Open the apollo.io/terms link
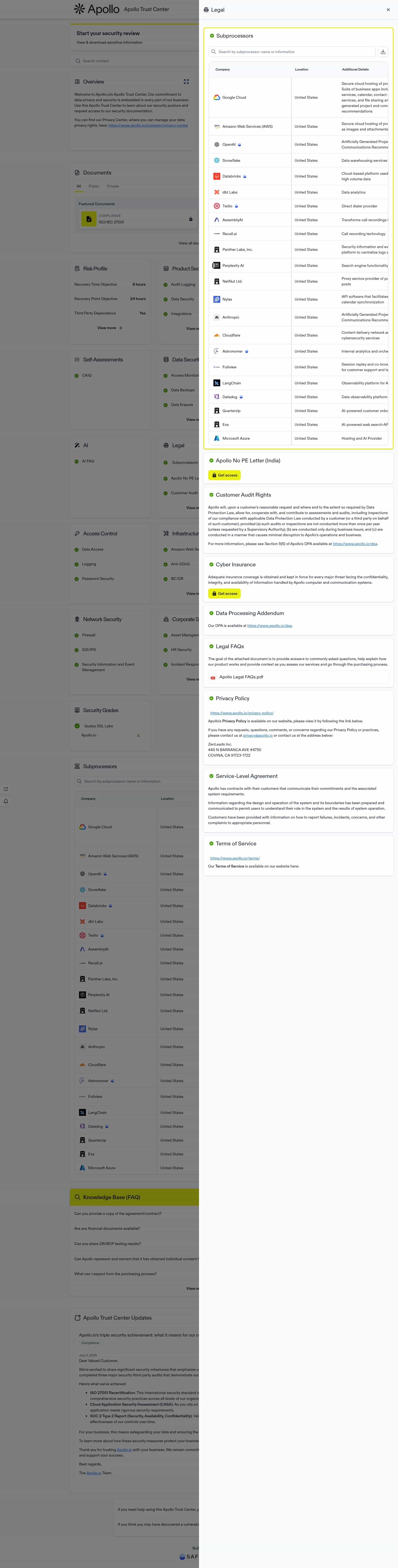This screenshot has height=1568, width=398. pyautogui.click(x=235, y=858)
